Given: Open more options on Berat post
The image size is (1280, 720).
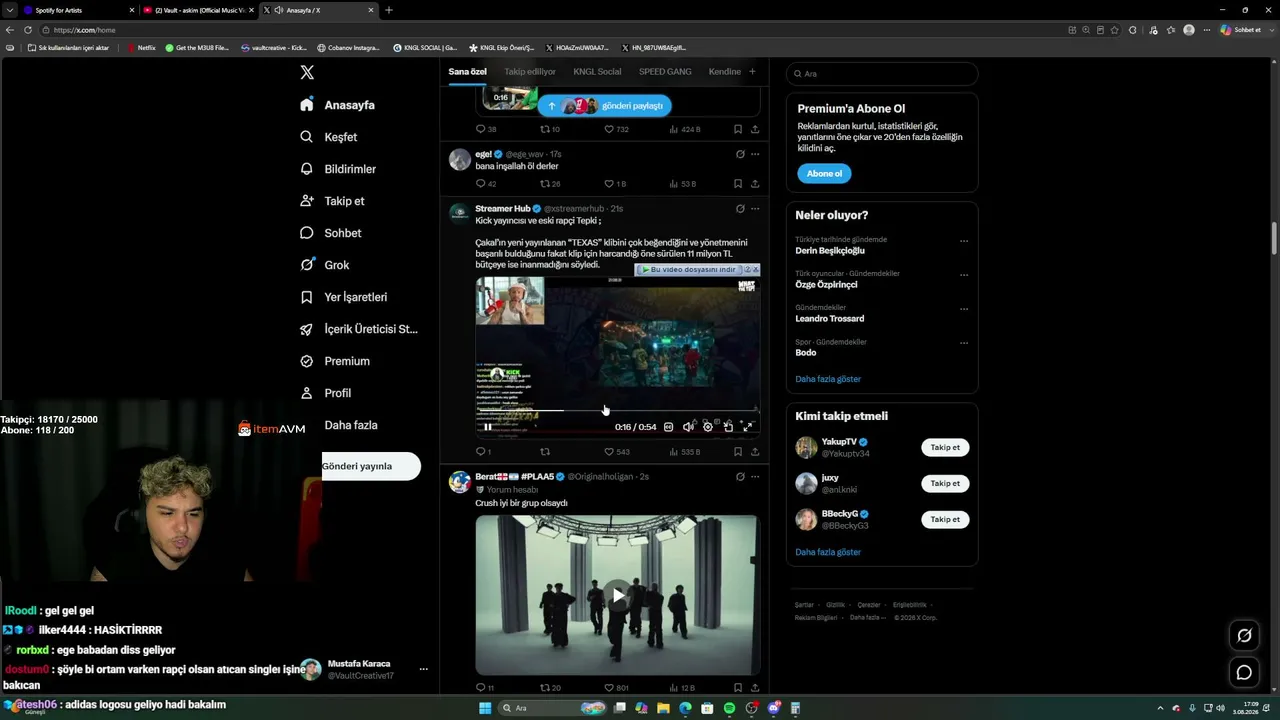Looking at the screenshot, I should 755,477.
